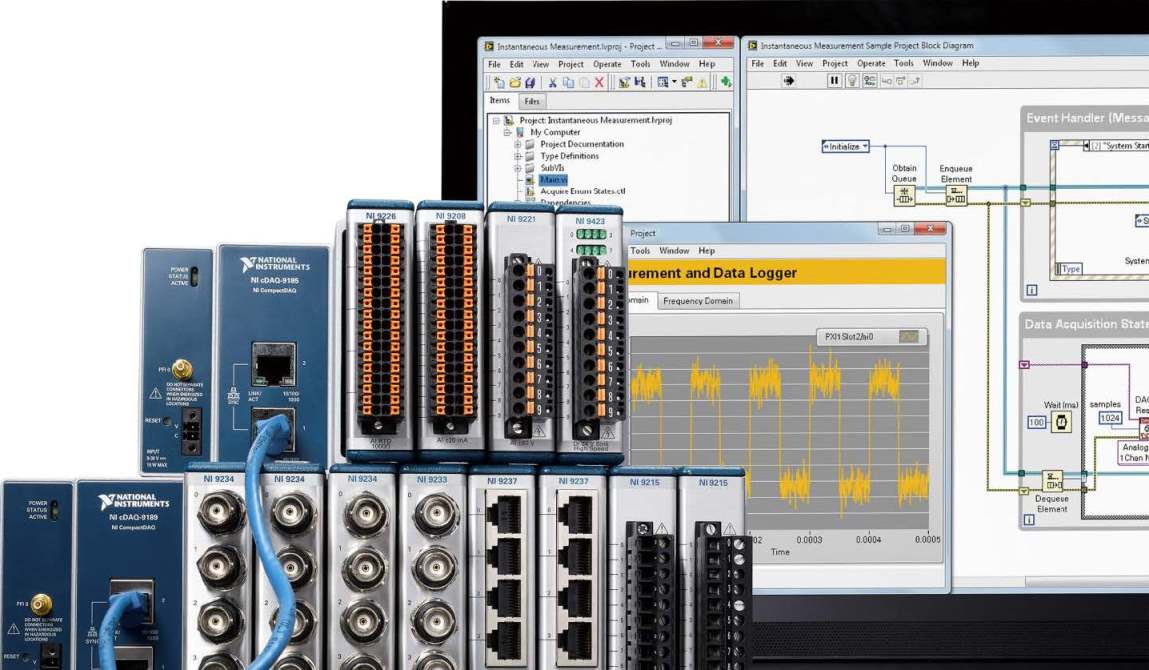Click the Wait (ms) timer node
The image size is (1149, 670).
point(1061,423)
